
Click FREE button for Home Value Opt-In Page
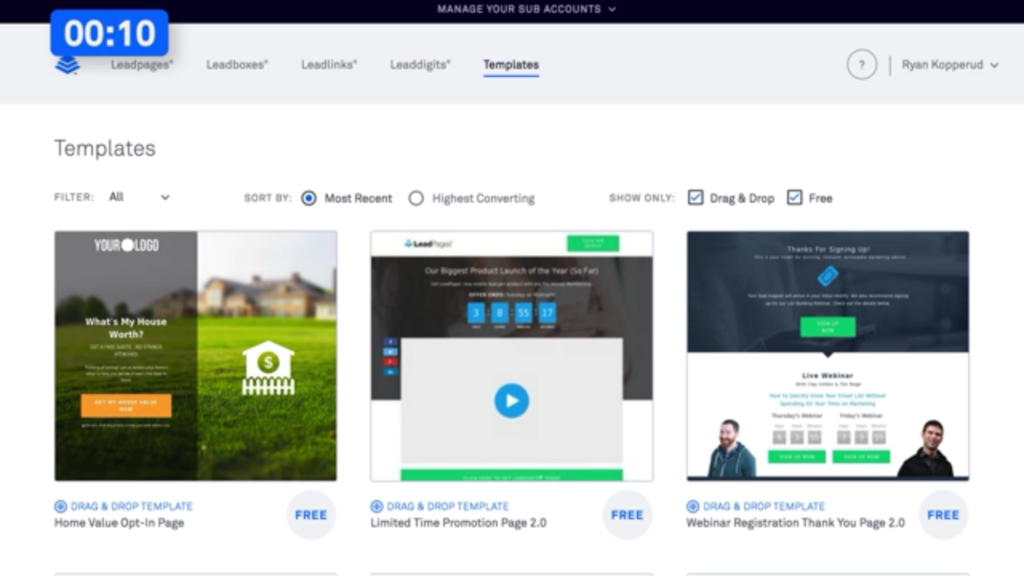(x=311, y=515)
